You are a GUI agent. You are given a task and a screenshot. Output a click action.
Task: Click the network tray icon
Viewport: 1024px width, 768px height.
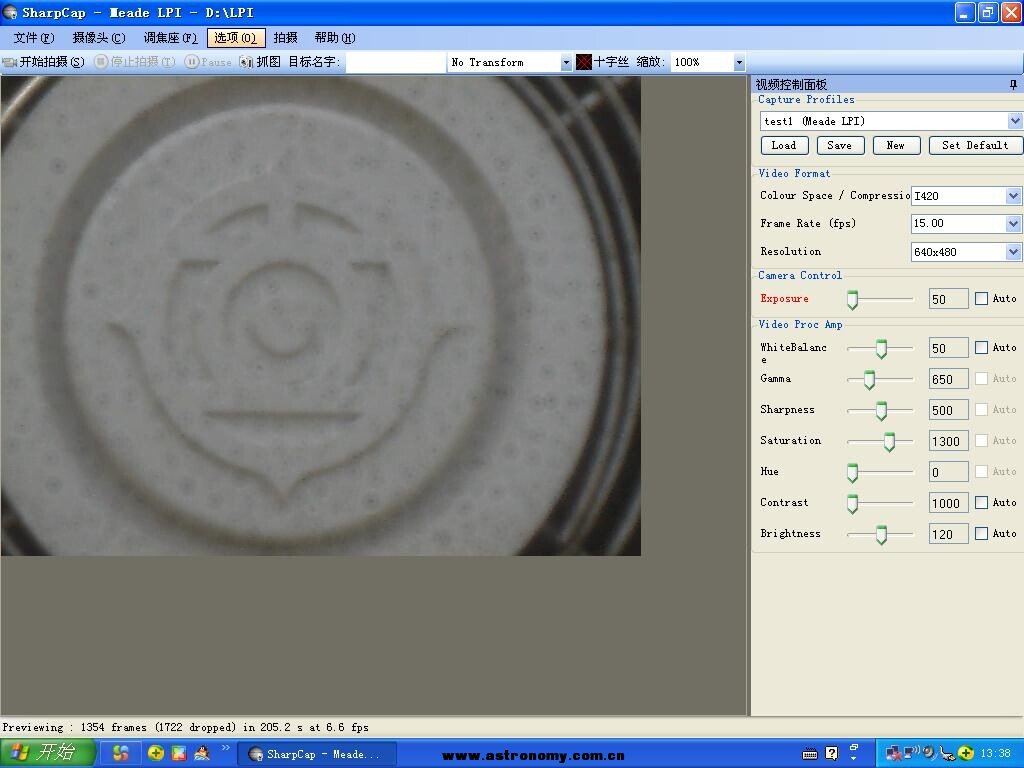coord(893,754)
